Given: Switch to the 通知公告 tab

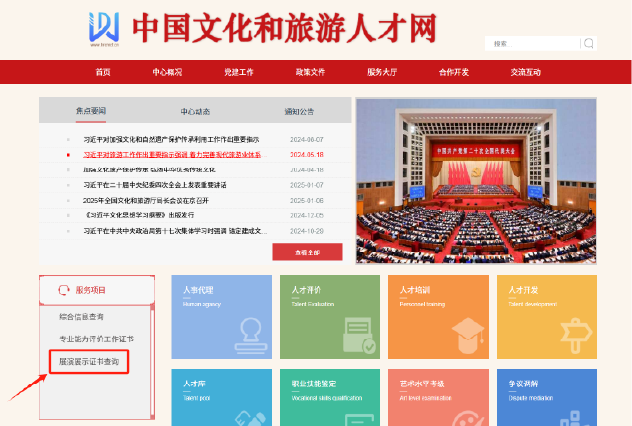Looking at the screenshot, I should pyautogui.click(x=299, y=112).
